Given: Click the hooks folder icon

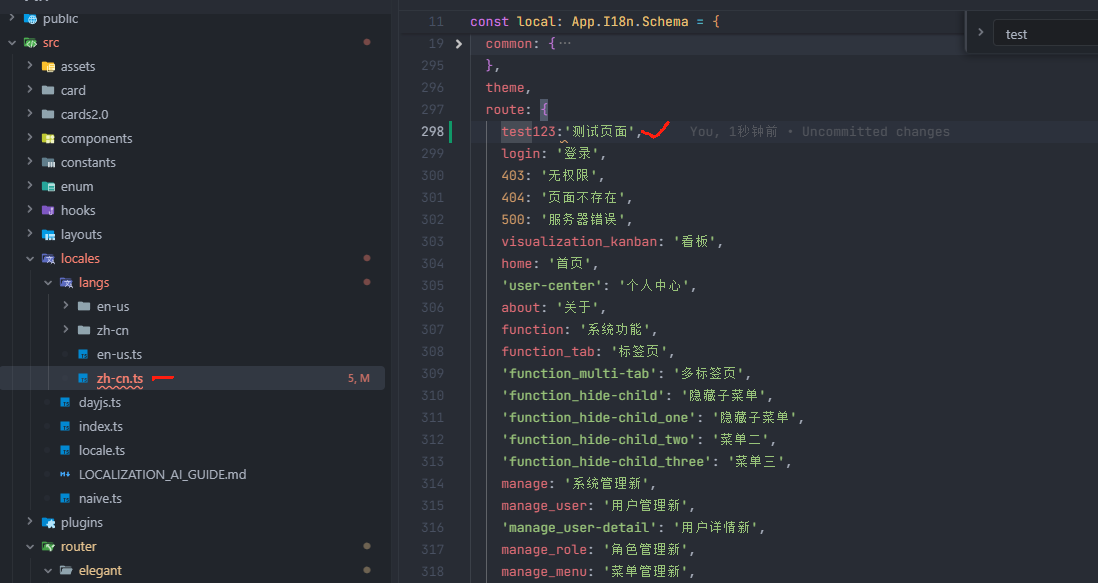Looking at the screenshot, I should tap(48, 211).
